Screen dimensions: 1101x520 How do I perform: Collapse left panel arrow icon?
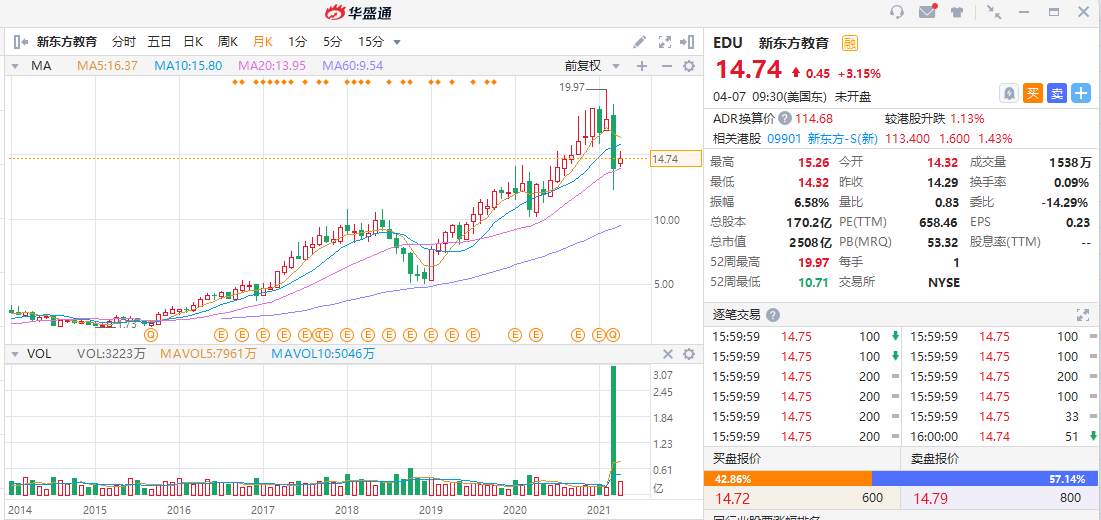(x=20, y=42)
